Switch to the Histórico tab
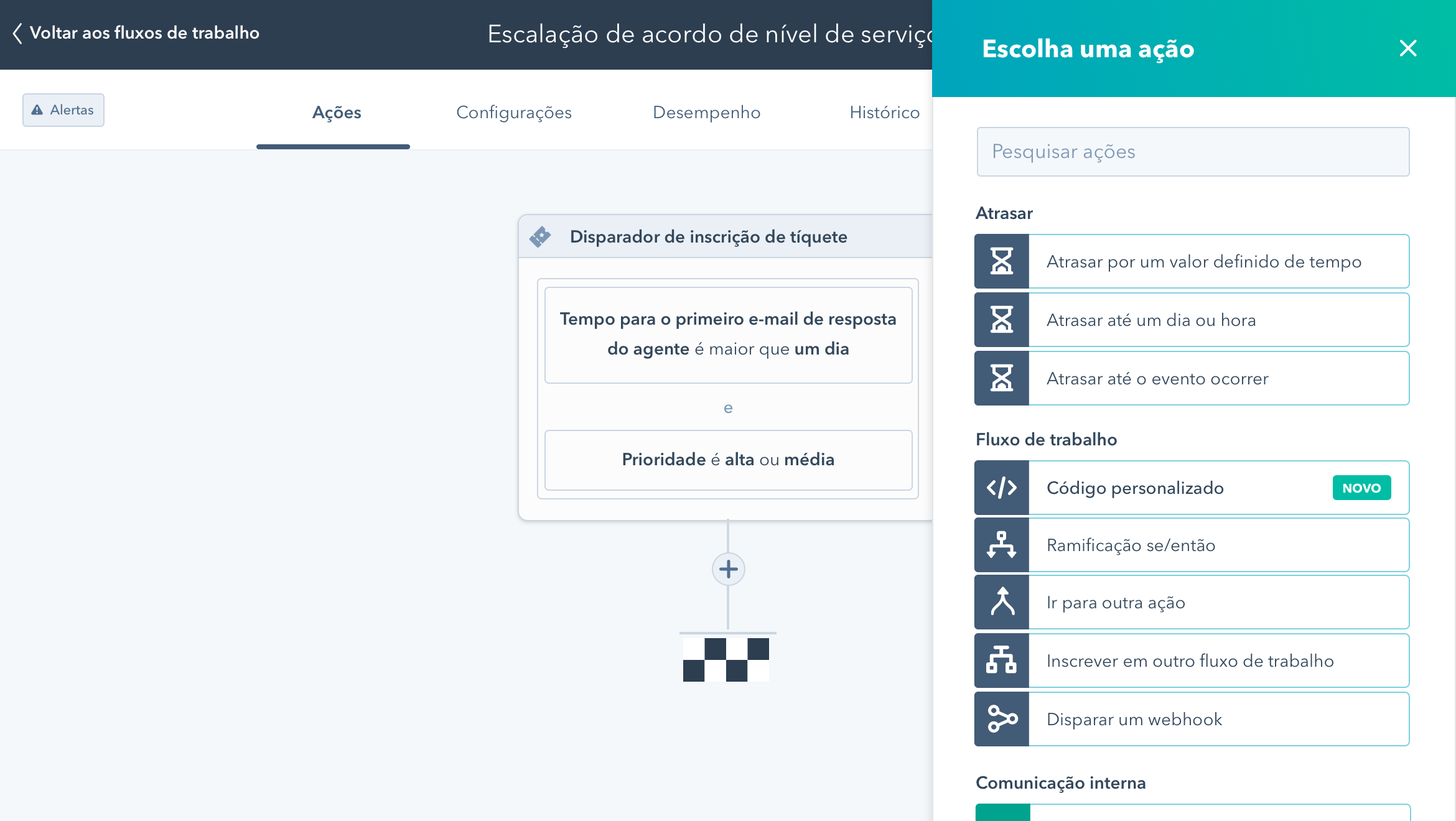 tap(884, 113)
